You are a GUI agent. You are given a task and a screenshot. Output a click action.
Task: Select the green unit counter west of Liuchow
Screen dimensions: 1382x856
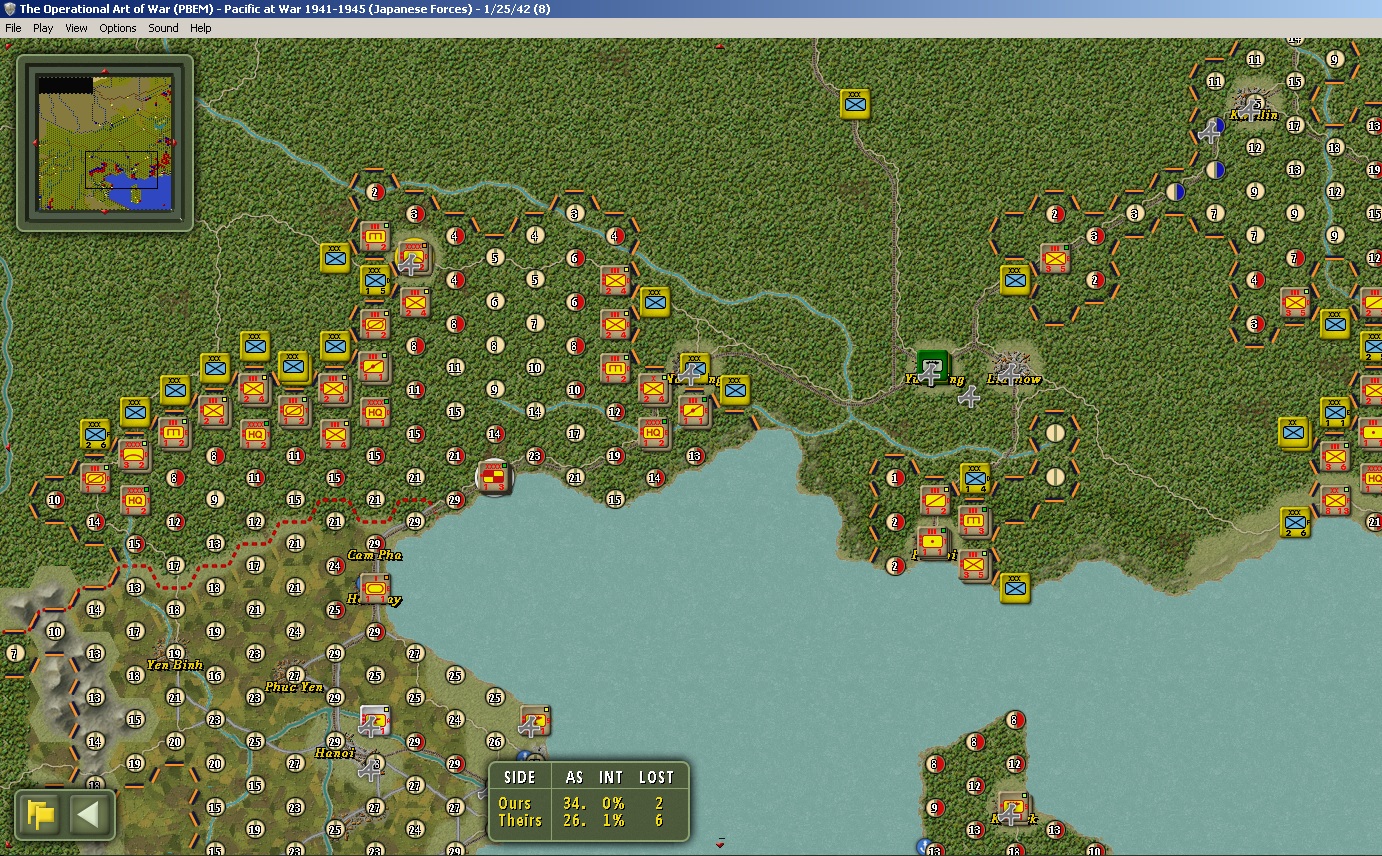tap(932, 367)
